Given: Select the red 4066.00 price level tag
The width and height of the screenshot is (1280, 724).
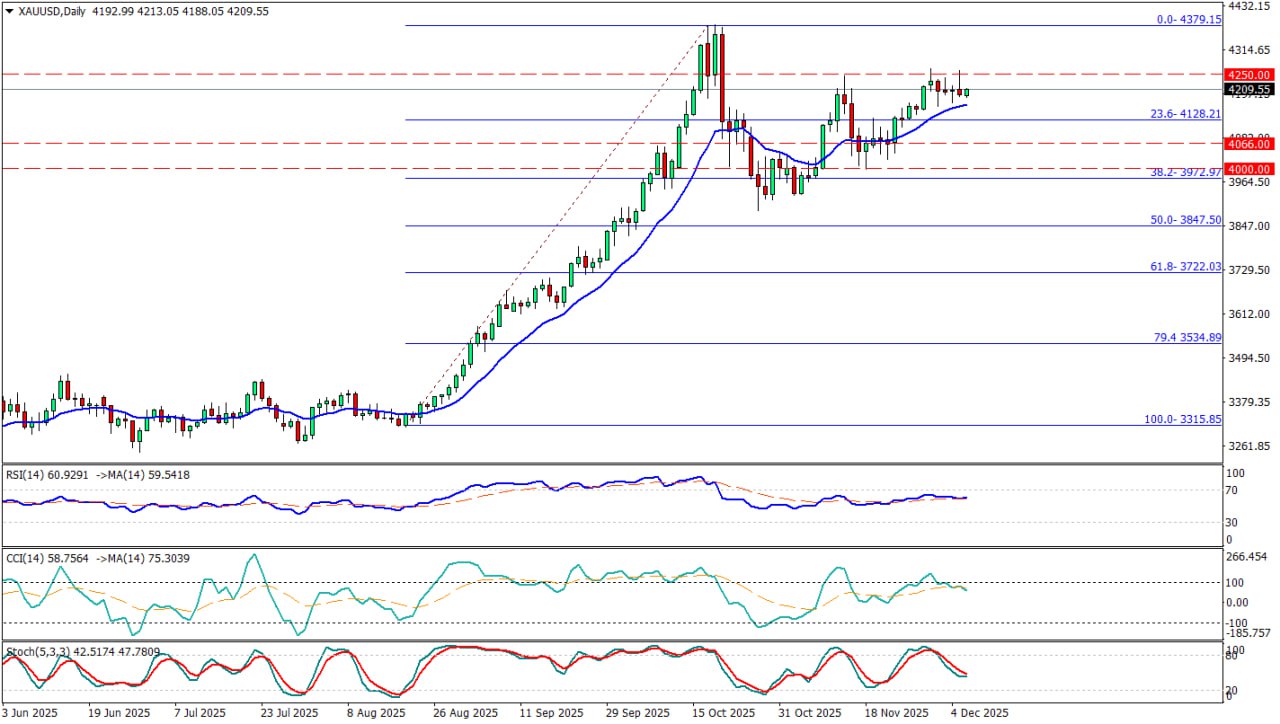Looking at the screenshot, I should (x=1249, y=144).
